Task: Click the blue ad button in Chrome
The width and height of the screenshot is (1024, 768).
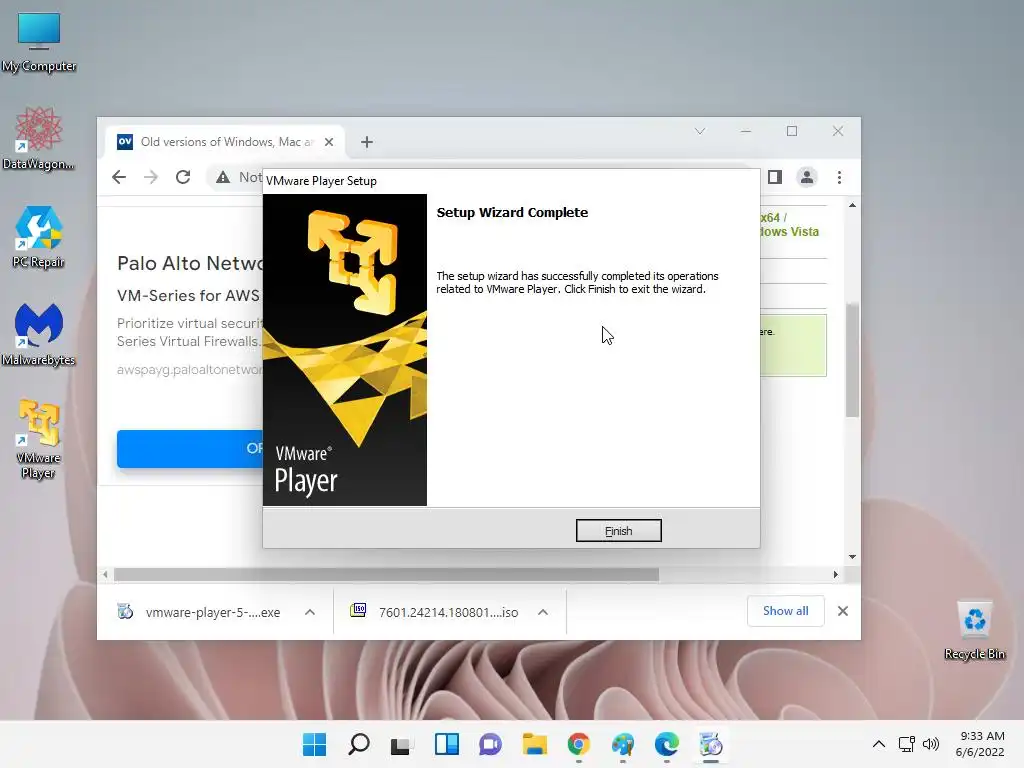Action: point(190,449)
